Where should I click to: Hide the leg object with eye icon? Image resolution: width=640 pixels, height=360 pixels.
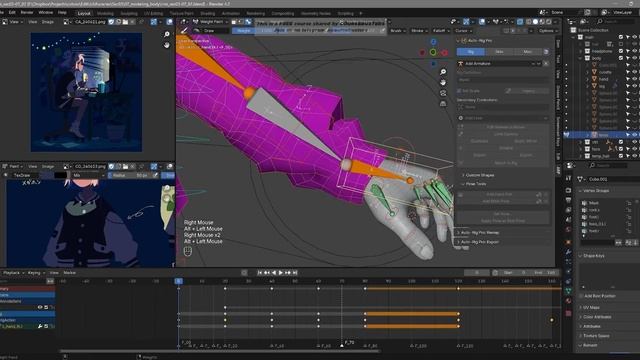click(x=635, y=86)
